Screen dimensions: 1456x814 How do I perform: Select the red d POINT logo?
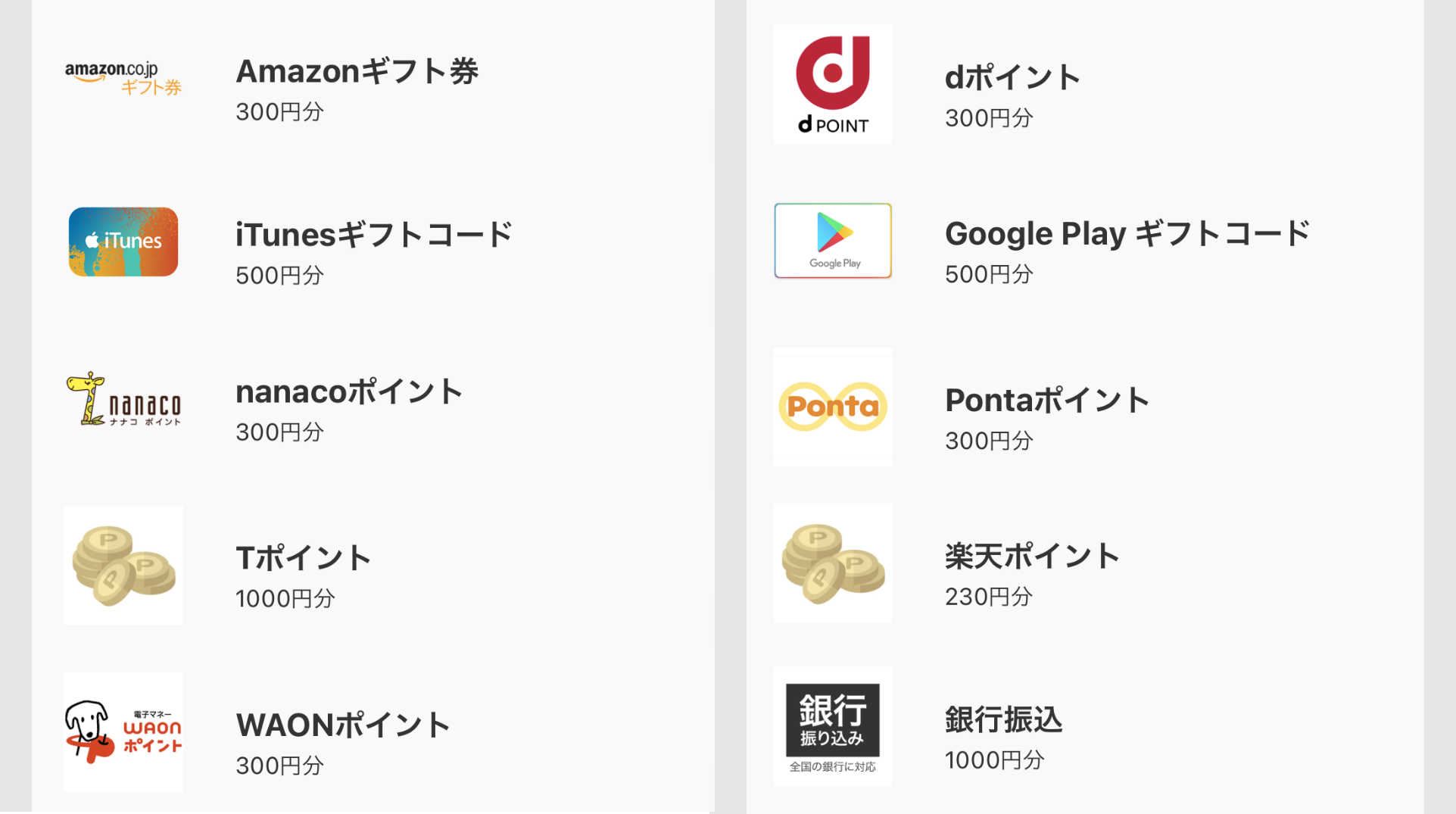(x=833, y=84)
